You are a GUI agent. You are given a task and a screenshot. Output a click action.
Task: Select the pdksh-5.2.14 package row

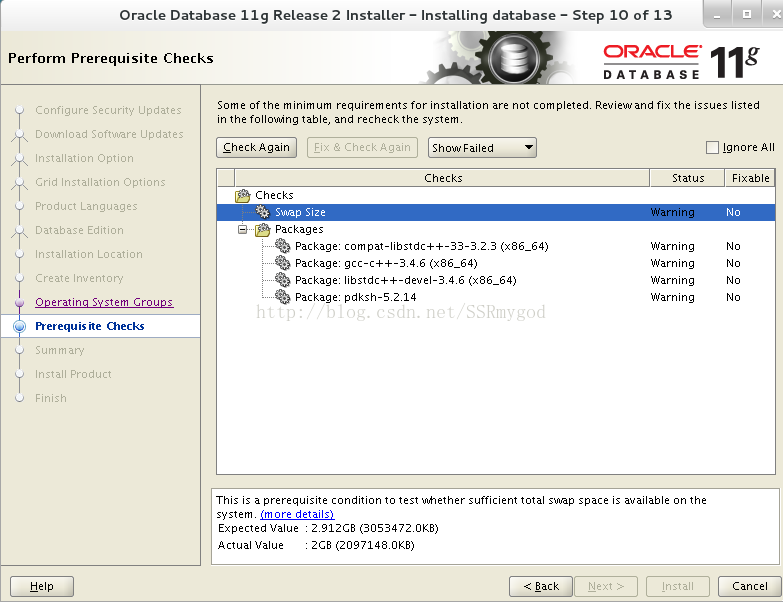click(x=496, y=297)
